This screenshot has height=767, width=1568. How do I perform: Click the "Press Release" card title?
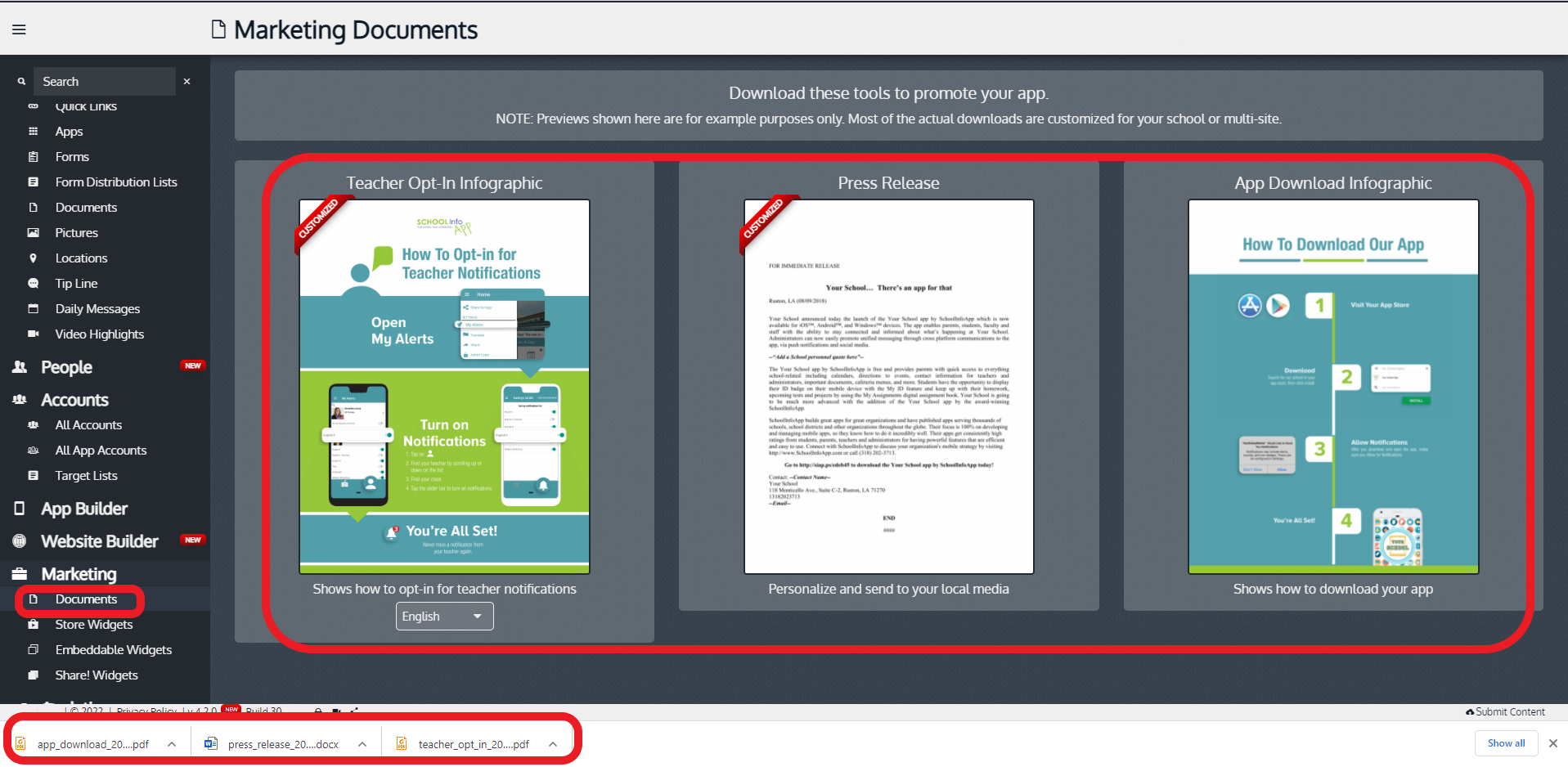888,183
